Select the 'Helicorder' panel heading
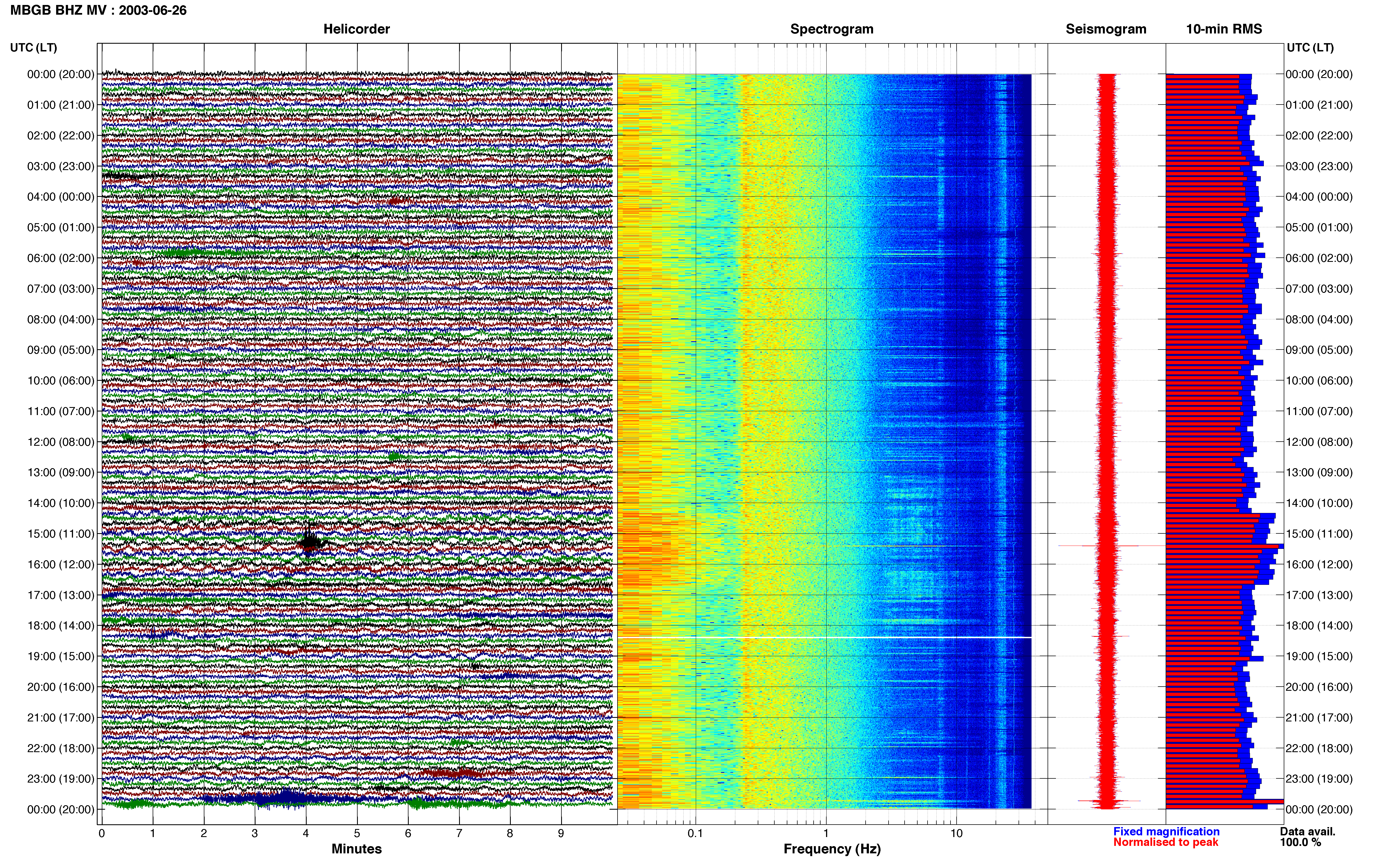 tap(356, 29)
